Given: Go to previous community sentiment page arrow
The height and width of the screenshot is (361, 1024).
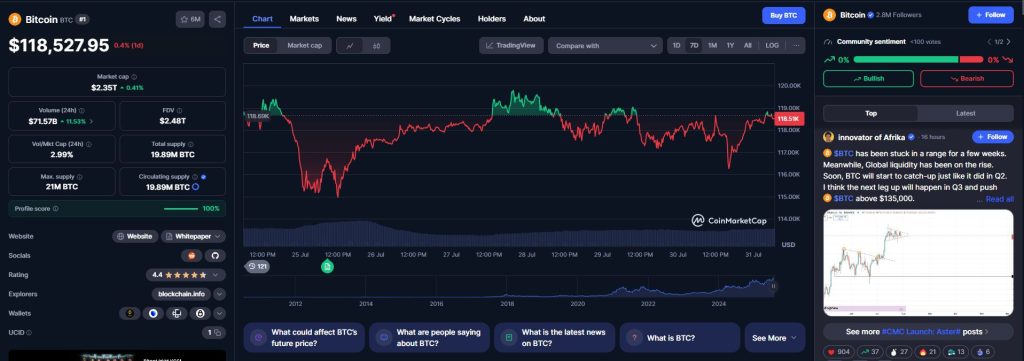Looking at the screenshot, I should pos(989,42).
